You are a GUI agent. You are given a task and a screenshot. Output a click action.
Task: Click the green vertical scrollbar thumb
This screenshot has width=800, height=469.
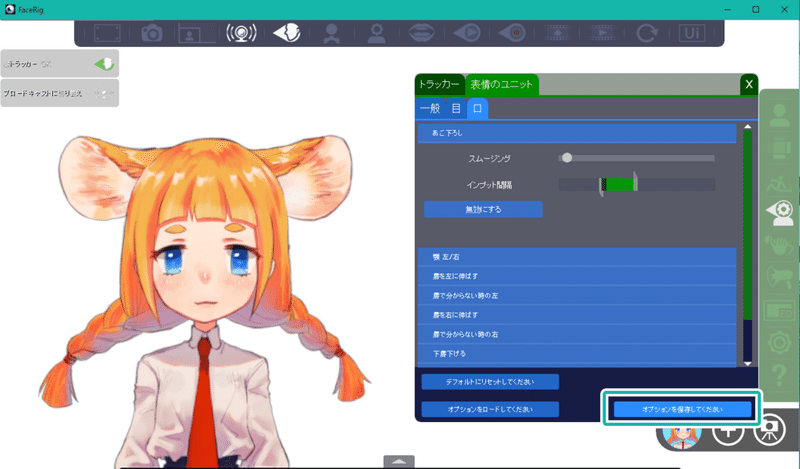pos(747,225)
